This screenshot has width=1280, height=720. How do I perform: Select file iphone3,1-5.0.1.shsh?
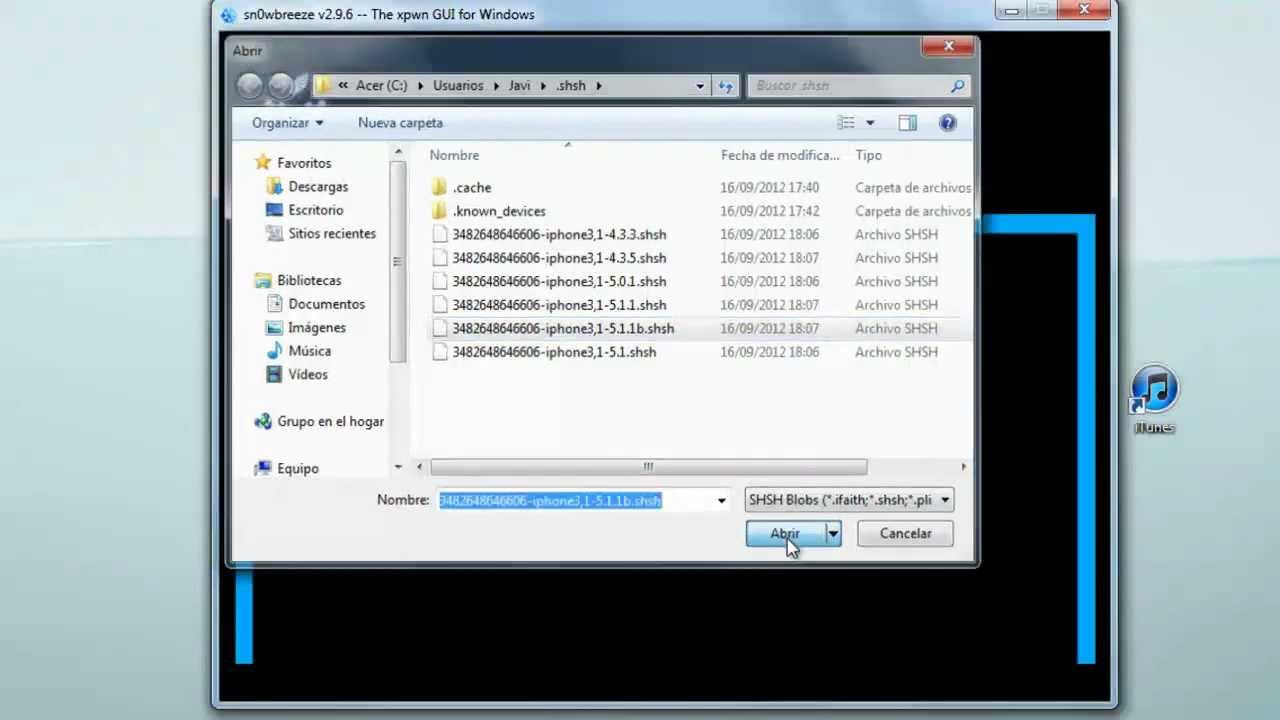pos(559,281)
